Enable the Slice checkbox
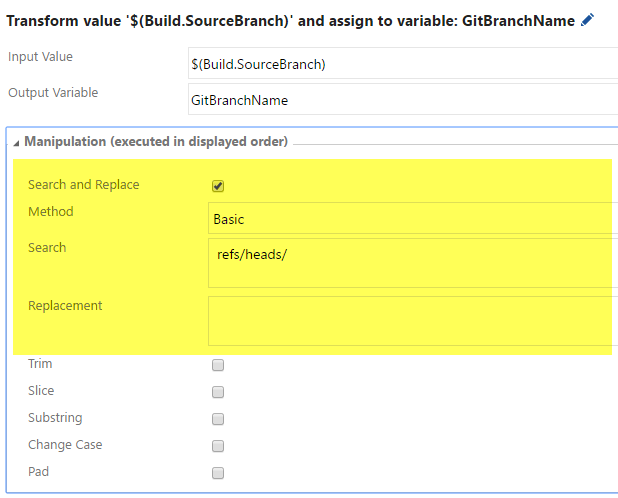The image size is (618, 498). click(x=218, y=392)
